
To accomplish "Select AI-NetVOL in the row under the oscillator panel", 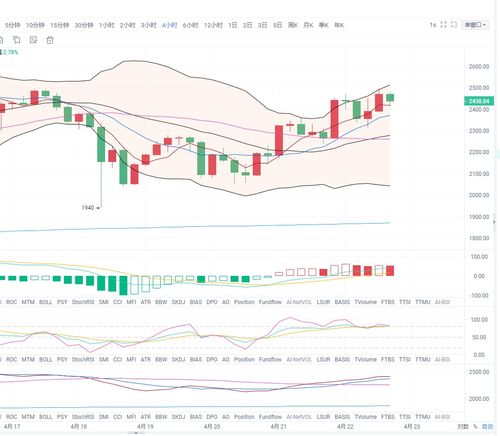I will point(299,359).
